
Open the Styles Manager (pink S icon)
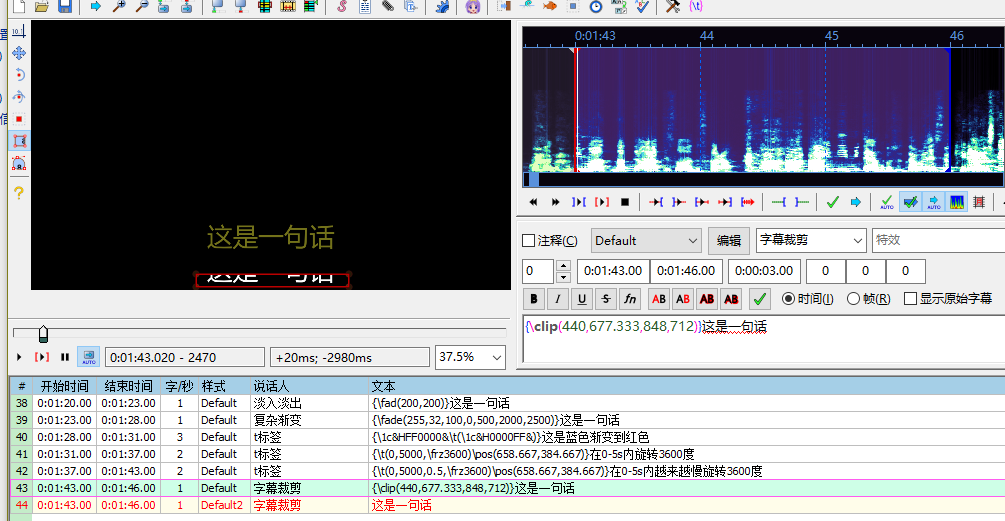341,7
